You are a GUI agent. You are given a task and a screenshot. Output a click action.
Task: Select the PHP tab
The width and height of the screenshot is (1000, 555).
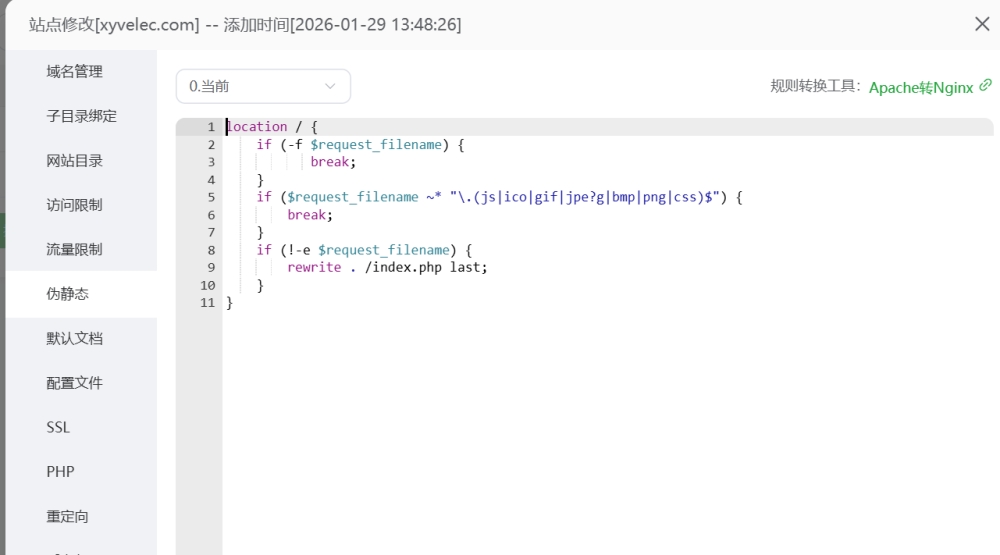click(60, 472)
